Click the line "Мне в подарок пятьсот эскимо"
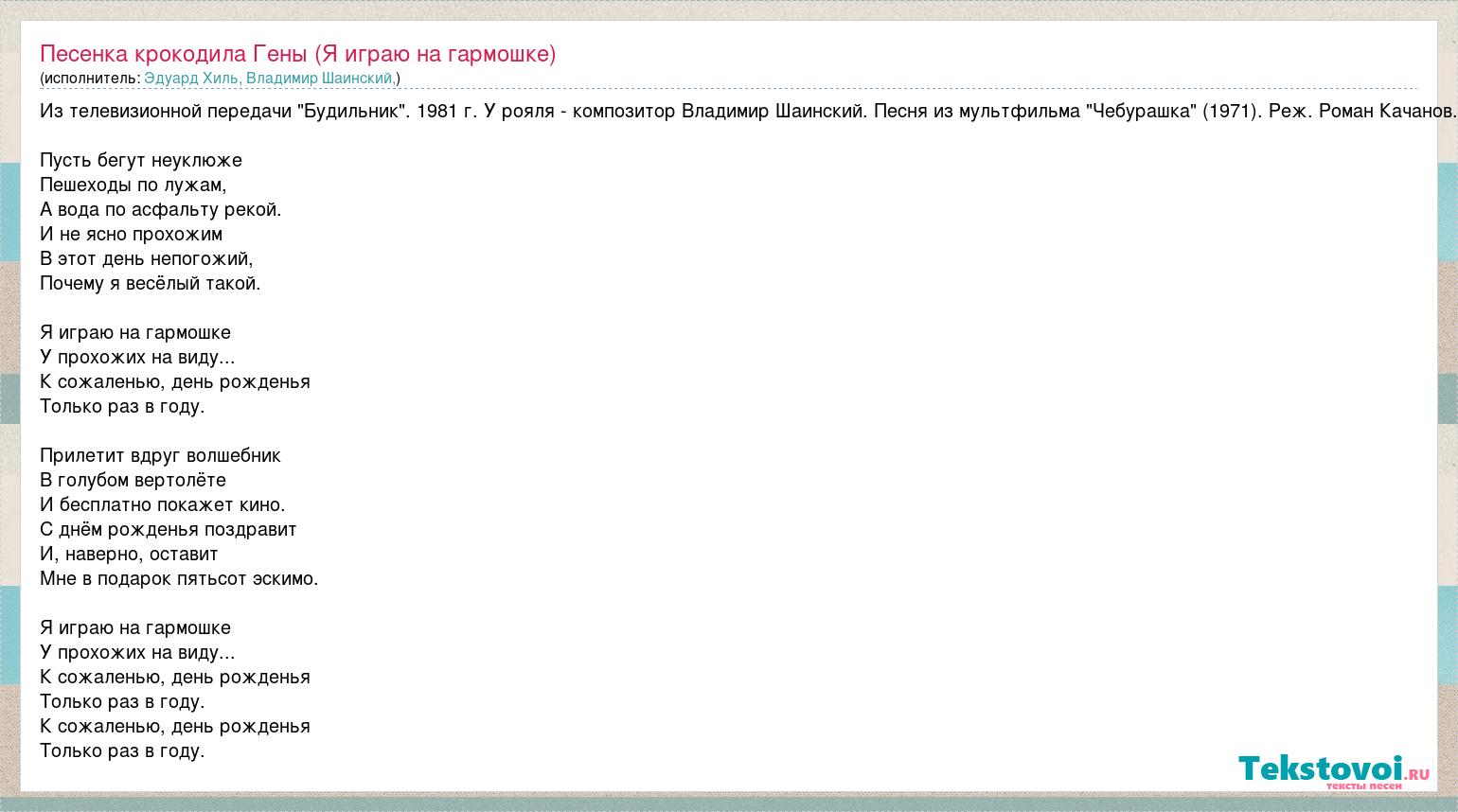The image size is (1458, 812). tap(179, 579)
